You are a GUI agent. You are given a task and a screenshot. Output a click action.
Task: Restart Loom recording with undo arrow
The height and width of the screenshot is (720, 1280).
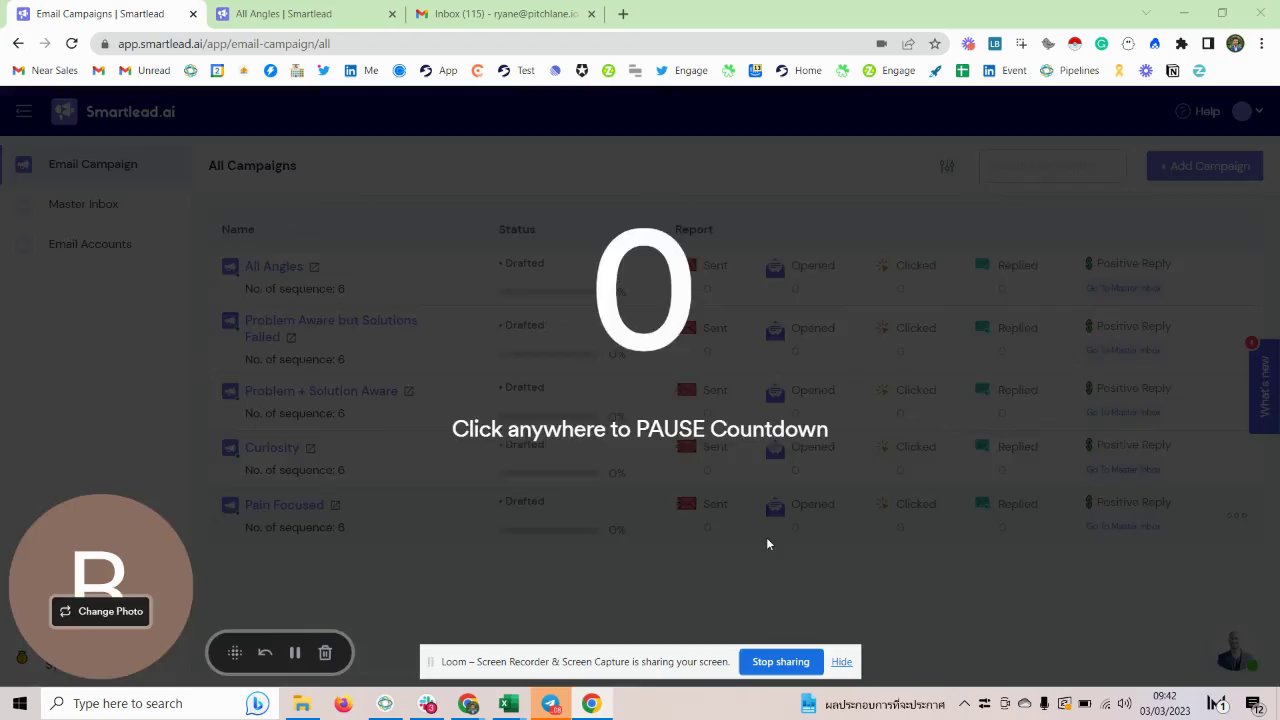click(x=265, y=653)
